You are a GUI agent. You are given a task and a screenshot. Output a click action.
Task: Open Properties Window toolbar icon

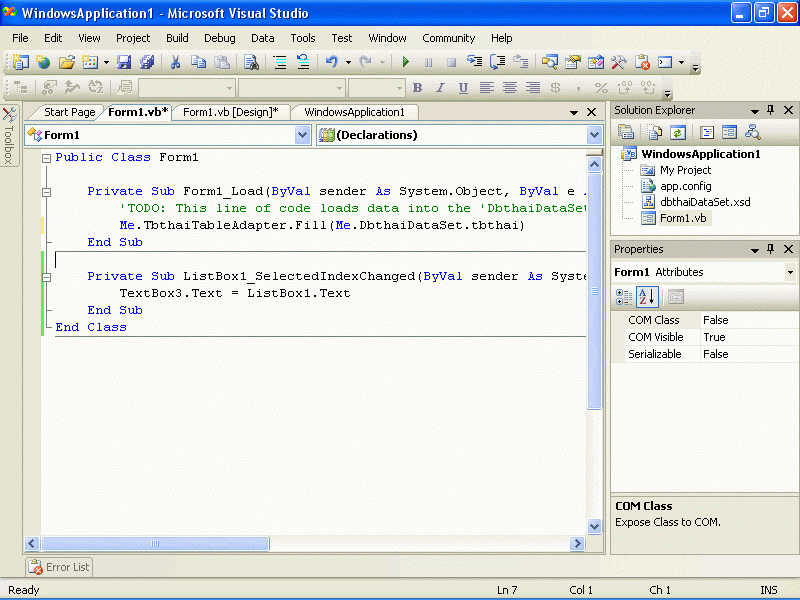click(572, 62)
